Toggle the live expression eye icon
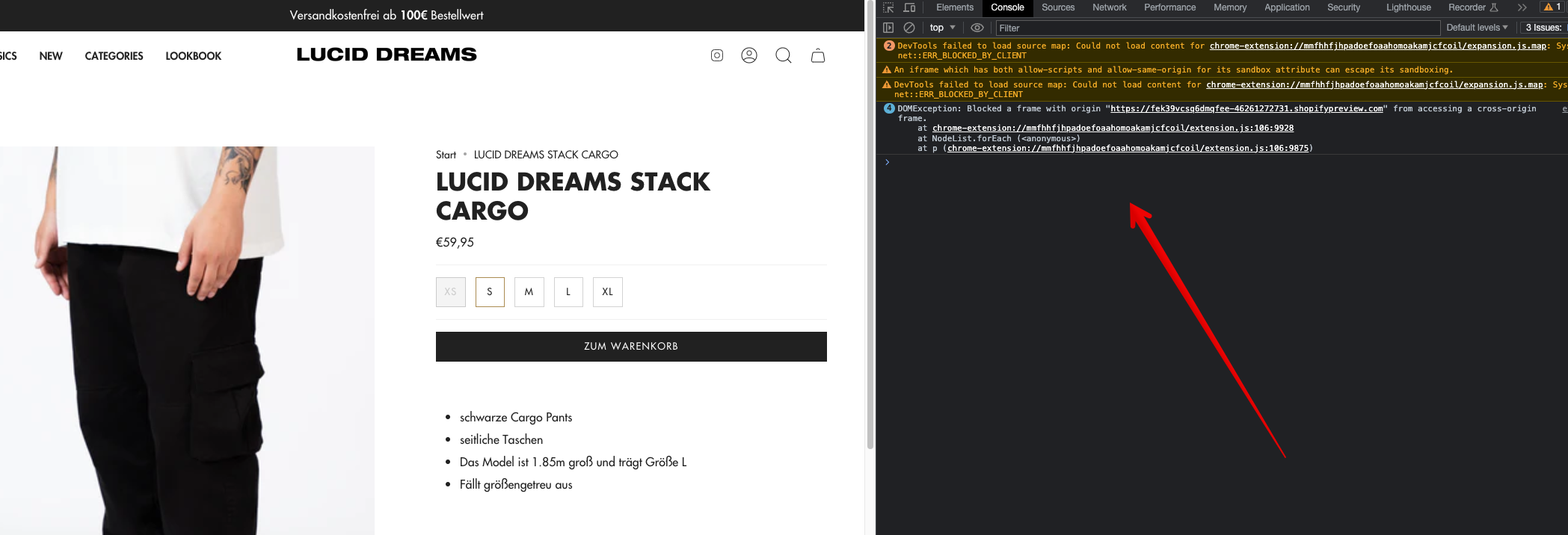Viewport: 1568px width, 535px height. click(x=977, y=28)
